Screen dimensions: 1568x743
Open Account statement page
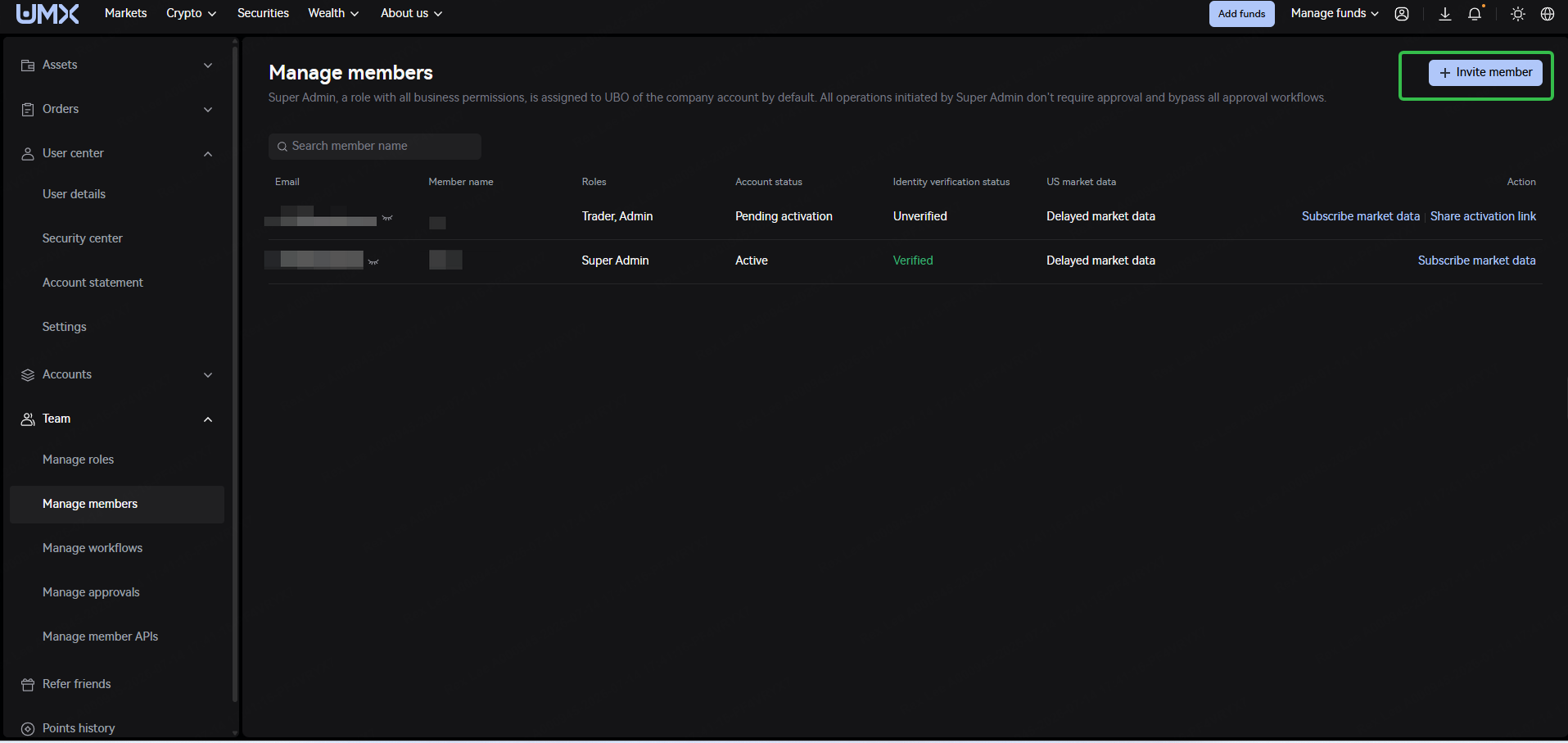(93, 283)
